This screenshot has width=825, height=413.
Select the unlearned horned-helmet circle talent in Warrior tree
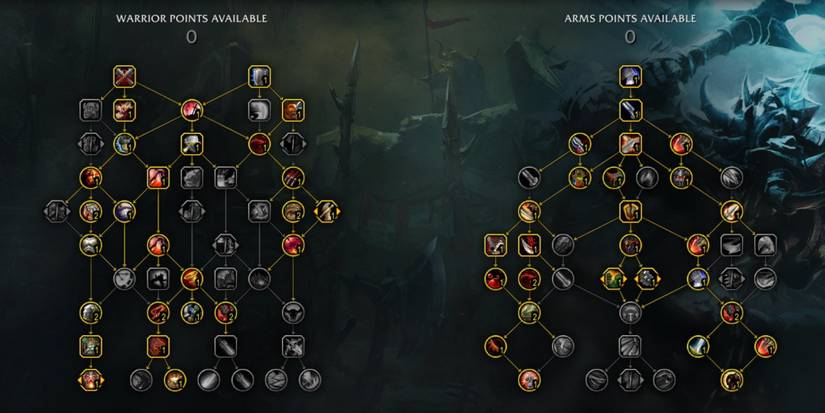coord(293,313)
